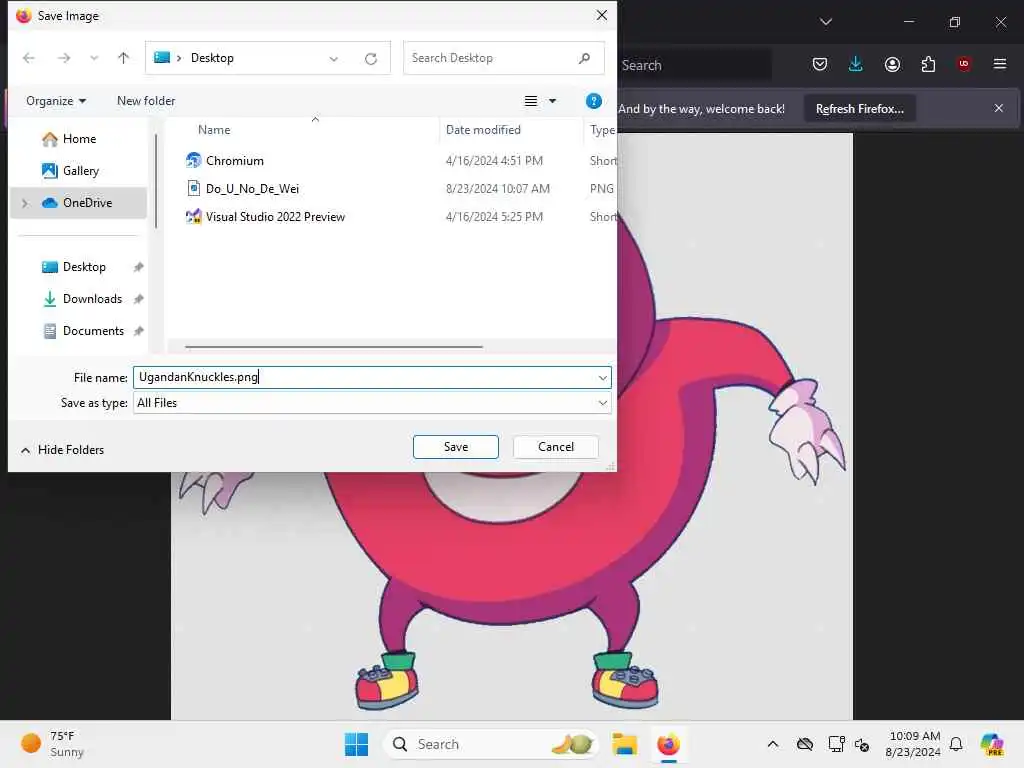The height and width of the screenshot is (768, 1024).
Task: Expand address bar previous locations dropdown
Action: tap(334, 59)
